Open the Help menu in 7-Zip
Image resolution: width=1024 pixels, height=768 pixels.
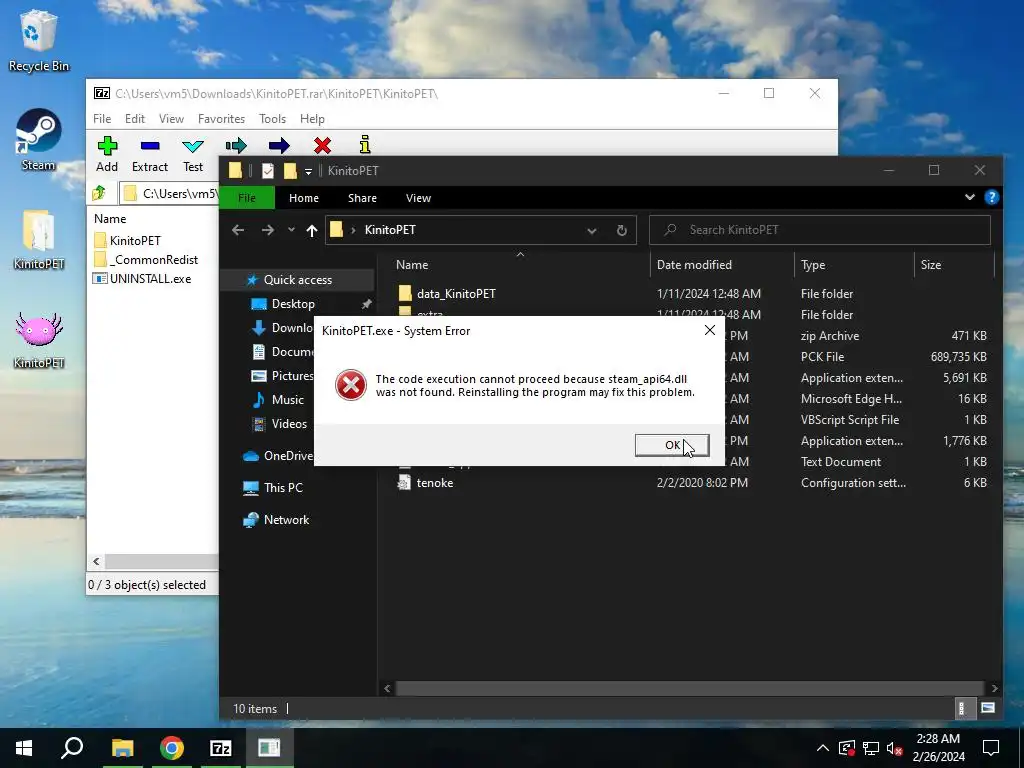coord(312,119)
